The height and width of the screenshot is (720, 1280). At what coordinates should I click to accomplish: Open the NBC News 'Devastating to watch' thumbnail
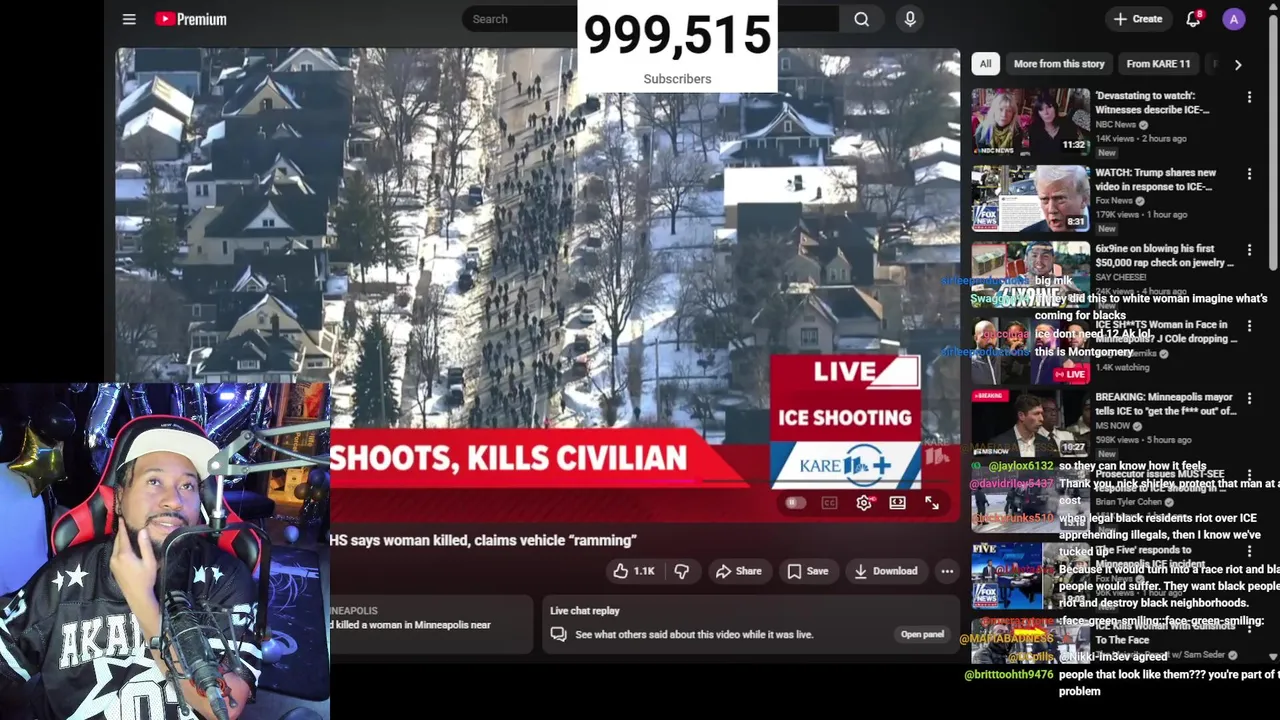[x=1030, y=122]
